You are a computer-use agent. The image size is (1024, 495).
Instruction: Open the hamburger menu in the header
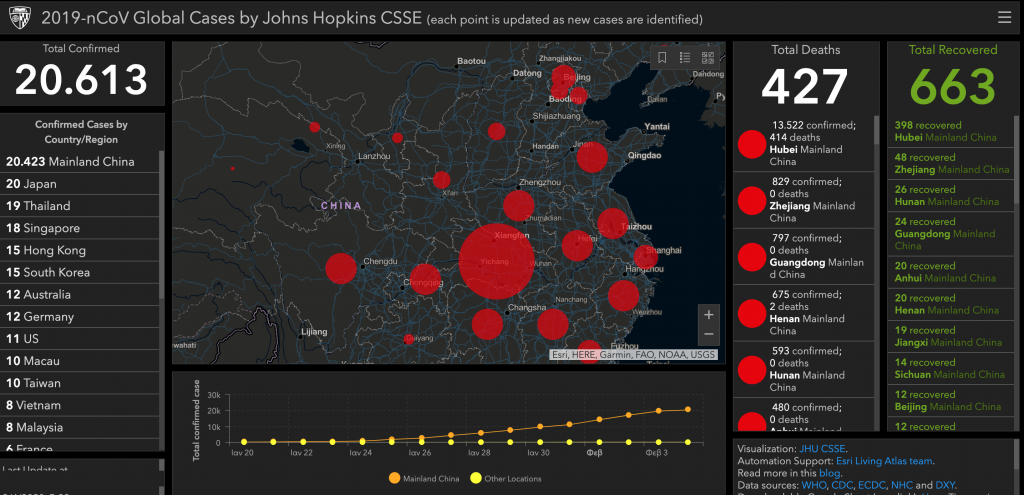point(1004,18)
